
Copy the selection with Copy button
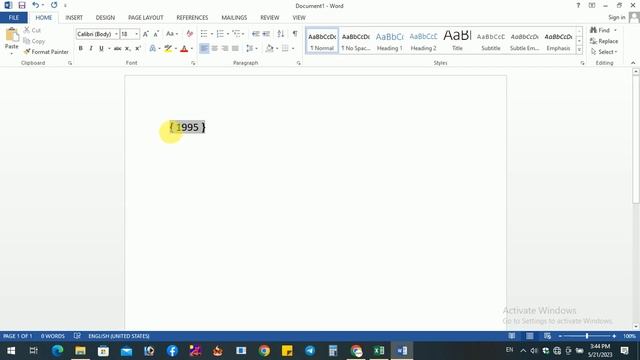click(34, 41)
